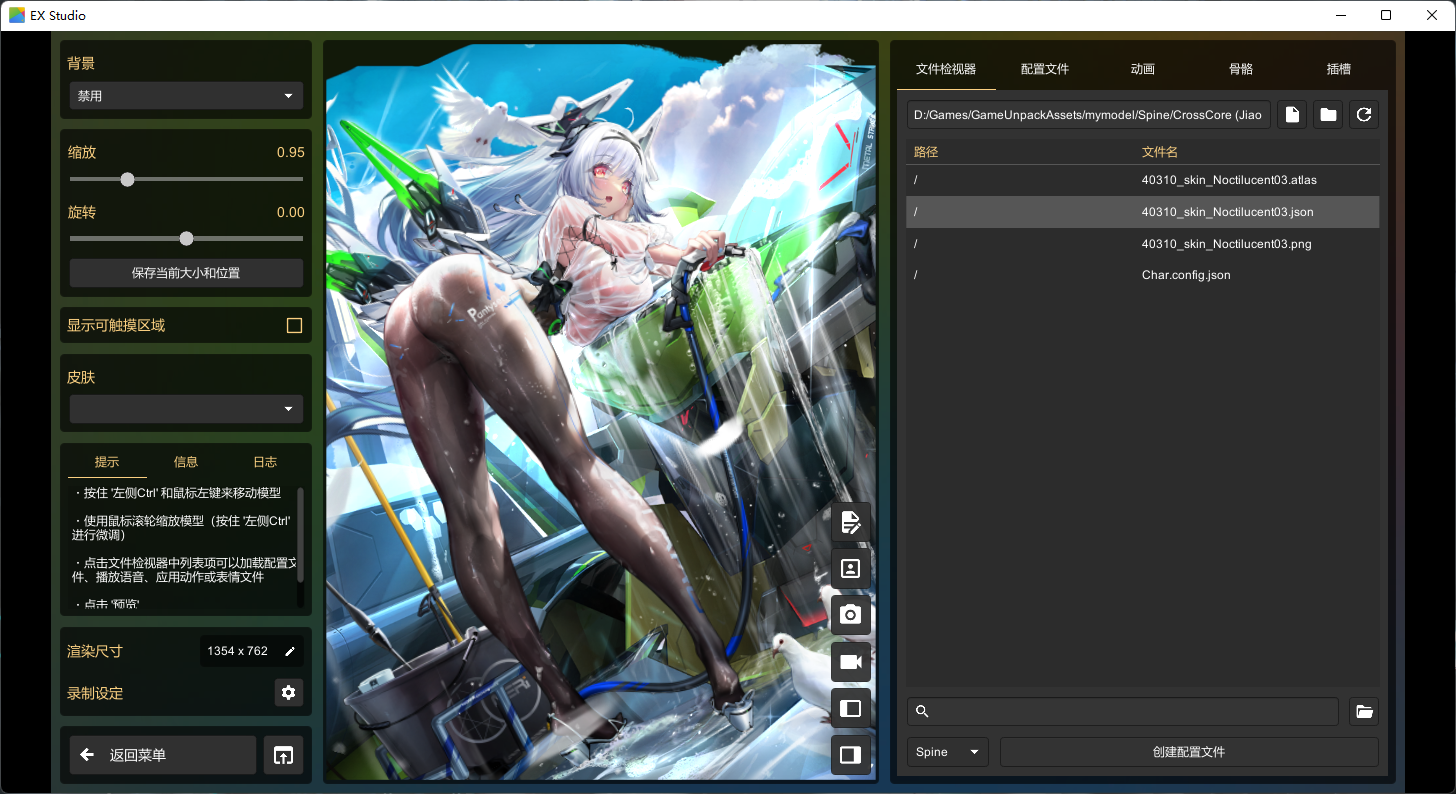Open the 背景 dropdown showing 禁用
Viewport: 1456px width, 794px height.
coord(186,96)
